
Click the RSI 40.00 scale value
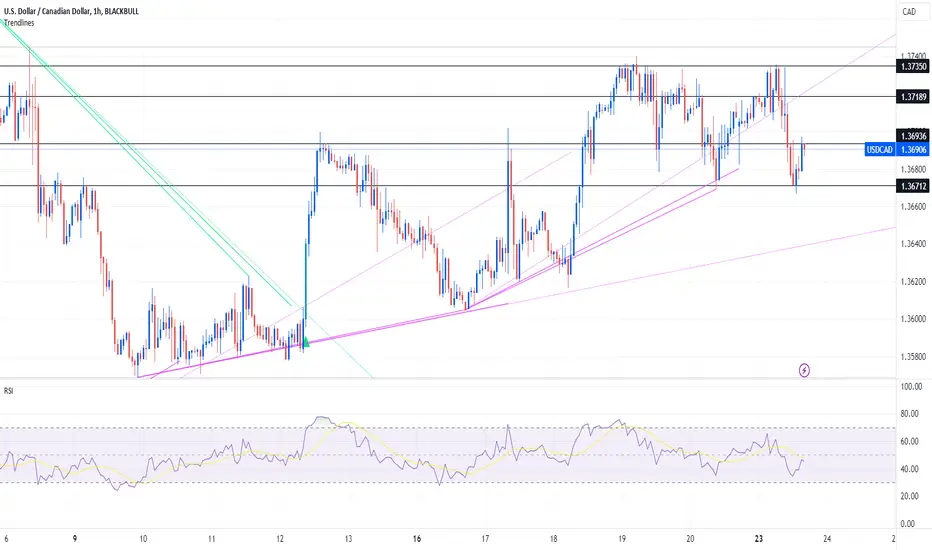909,469
